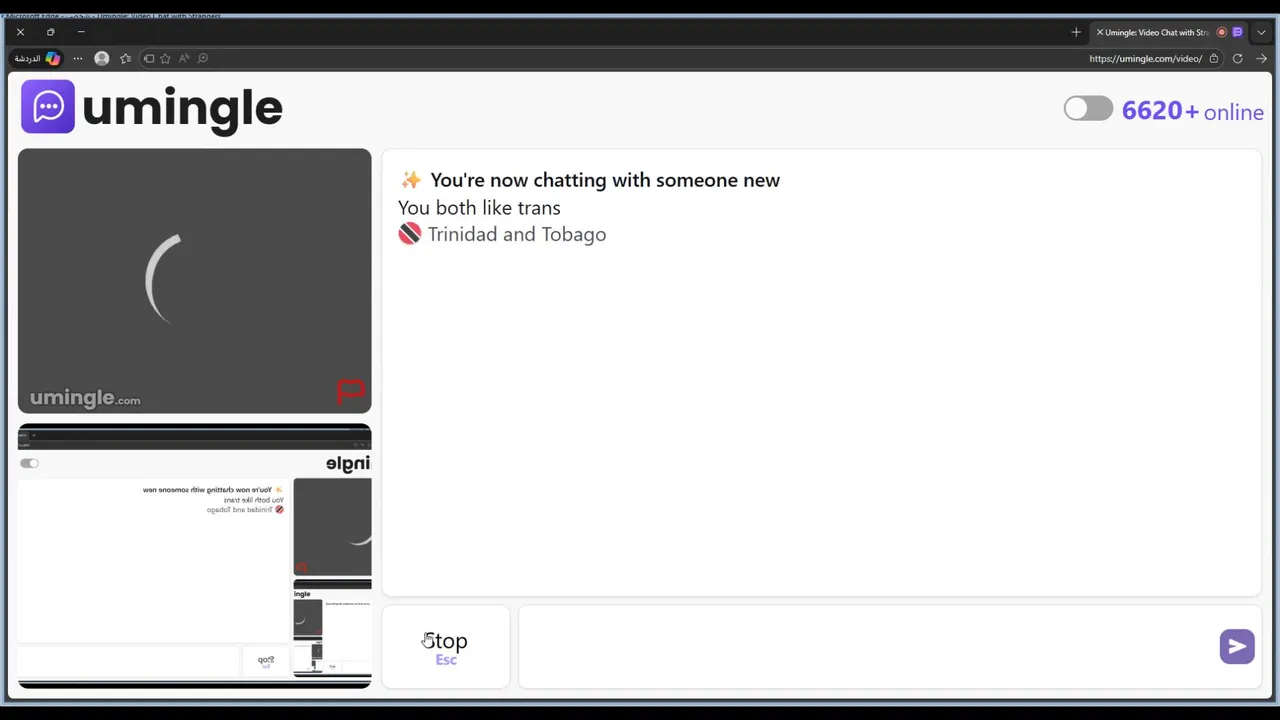Click the zoom magnifier icon in address bar
This screenshot has width=1280, height=720.
[203, 58]
